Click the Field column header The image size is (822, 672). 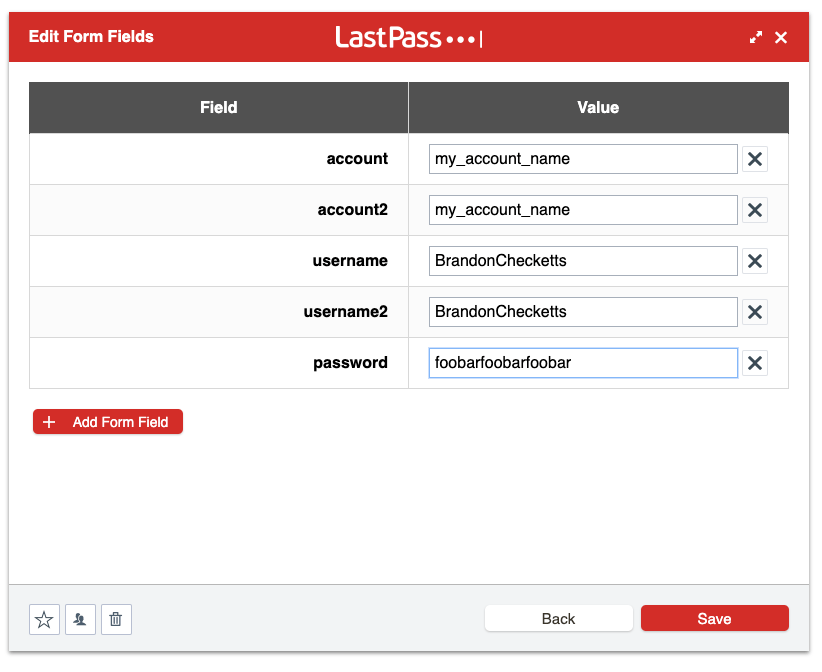click(x=218, y=107)
